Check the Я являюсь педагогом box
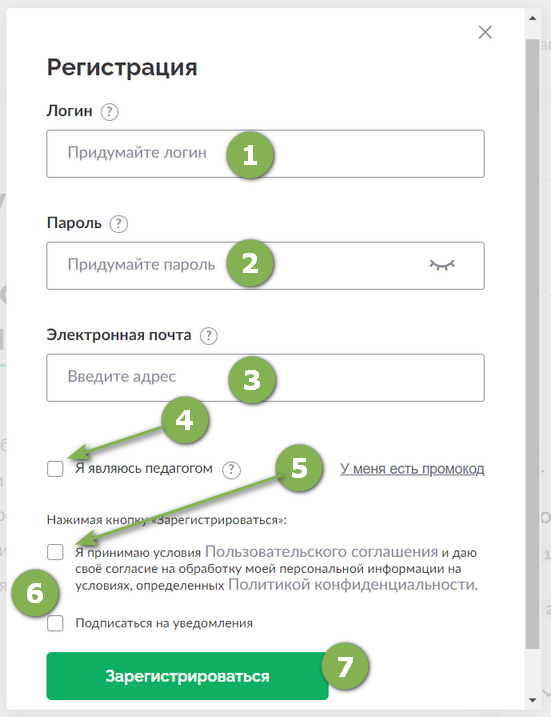The width and height of the screenshot is (551, 717). pos(55,469)
